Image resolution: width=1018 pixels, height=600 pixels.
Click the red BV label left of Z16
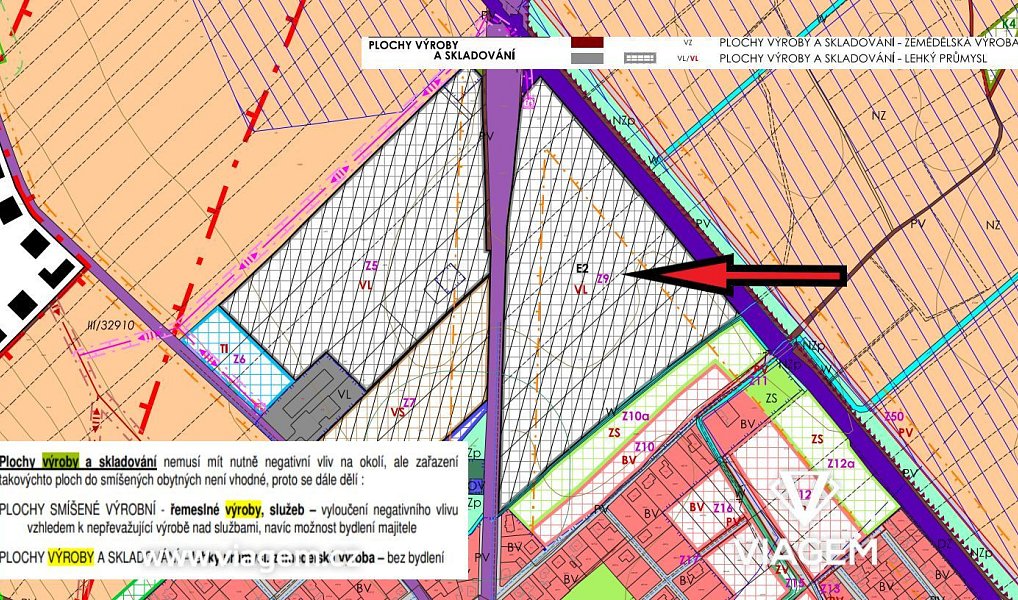click(697, 507)
